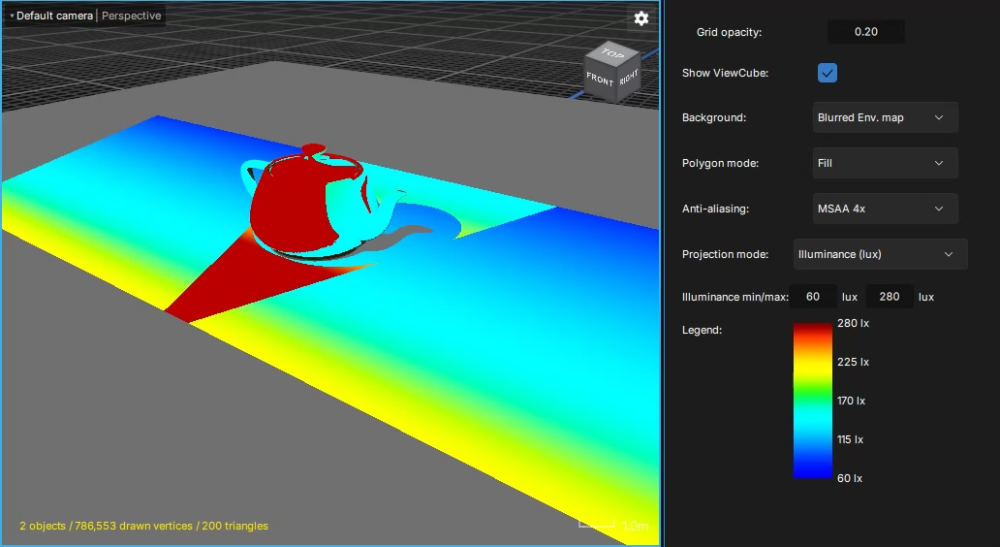Open the Projection mode dropdown
This screenshot has width=1000, height=547.
(x=880, y=254)
